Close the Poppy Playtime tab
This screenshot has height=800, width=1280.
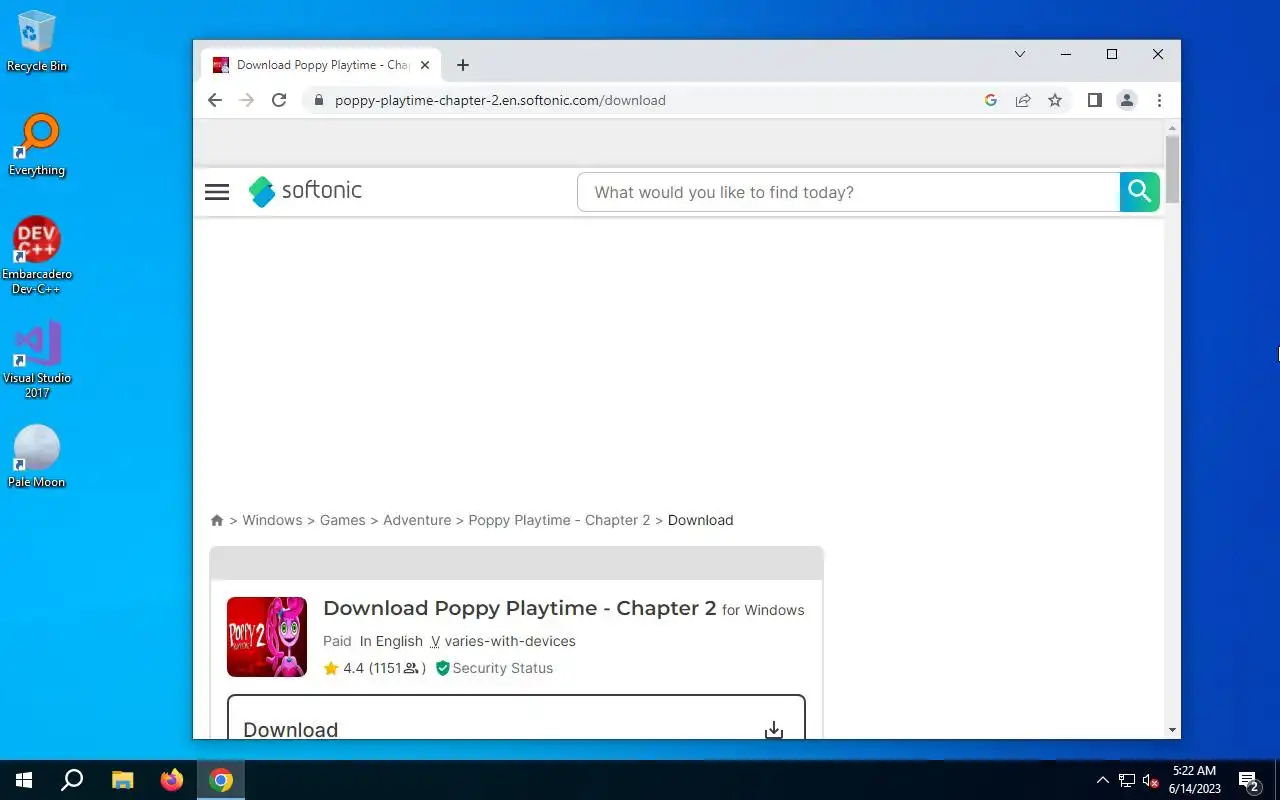pos(425,65)
